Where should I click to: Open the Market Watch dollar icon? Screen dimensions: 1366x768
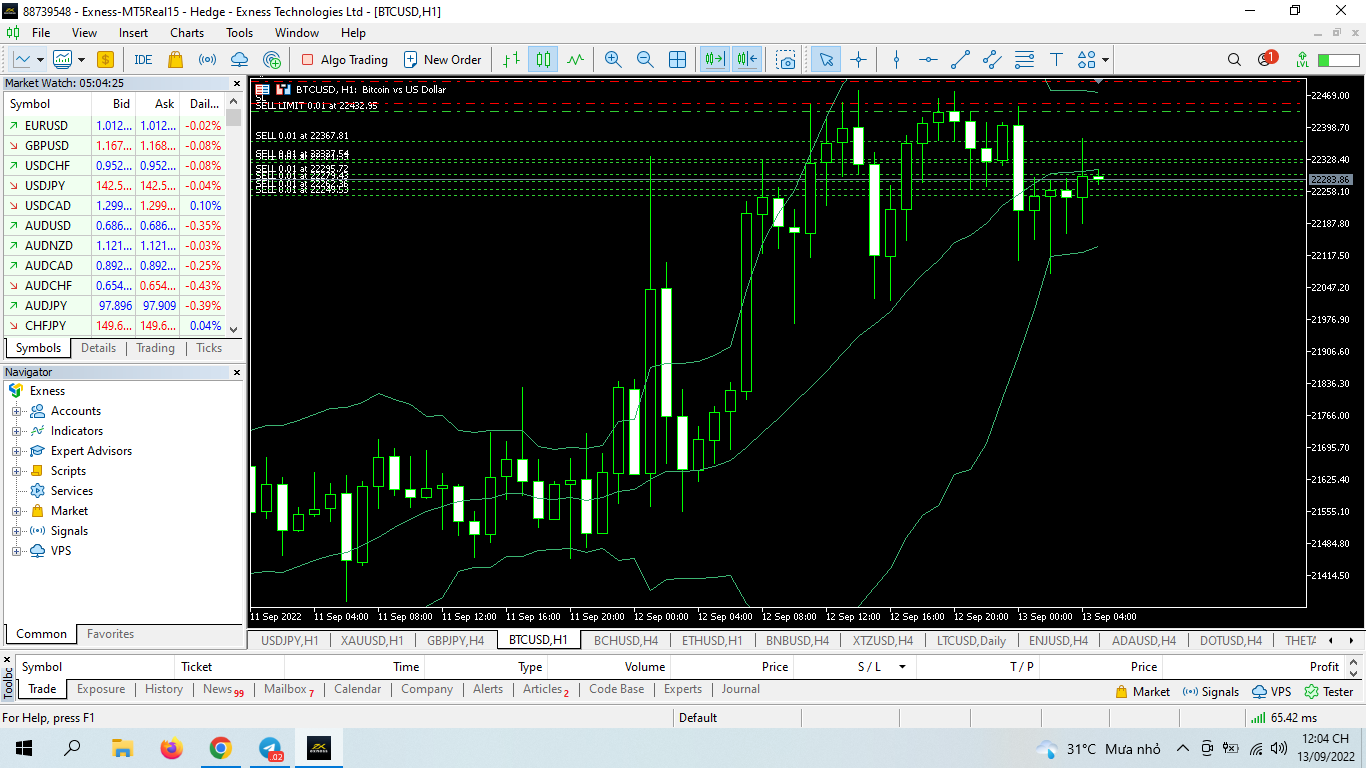[105, 59]
